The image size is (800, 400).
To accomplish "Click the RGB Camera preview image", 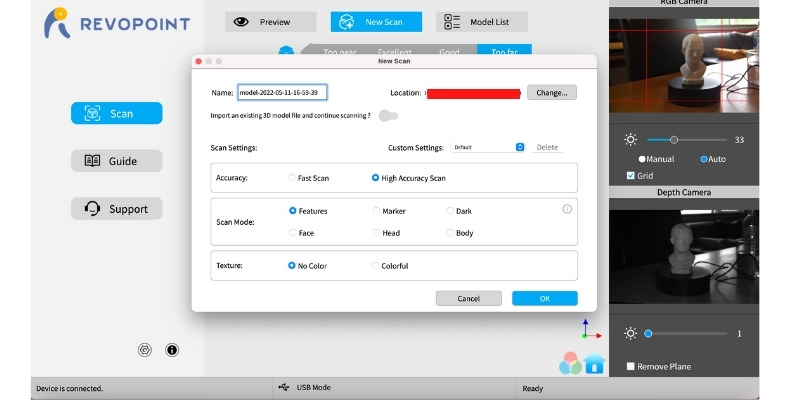I will pos(684,66).
